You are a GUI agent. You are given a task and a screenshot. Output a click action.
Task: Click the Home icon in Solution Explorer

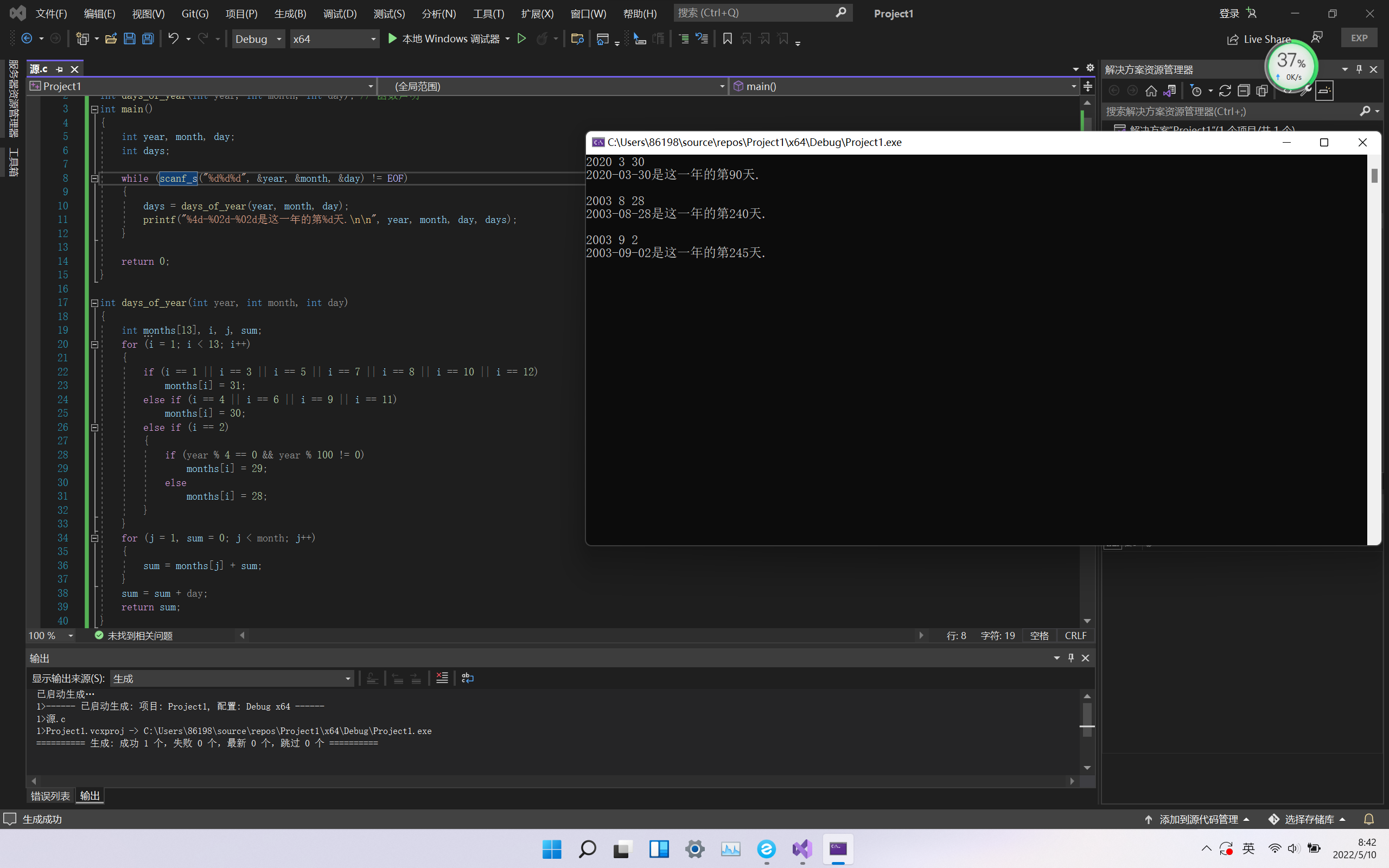click(x=1151, y=91)
